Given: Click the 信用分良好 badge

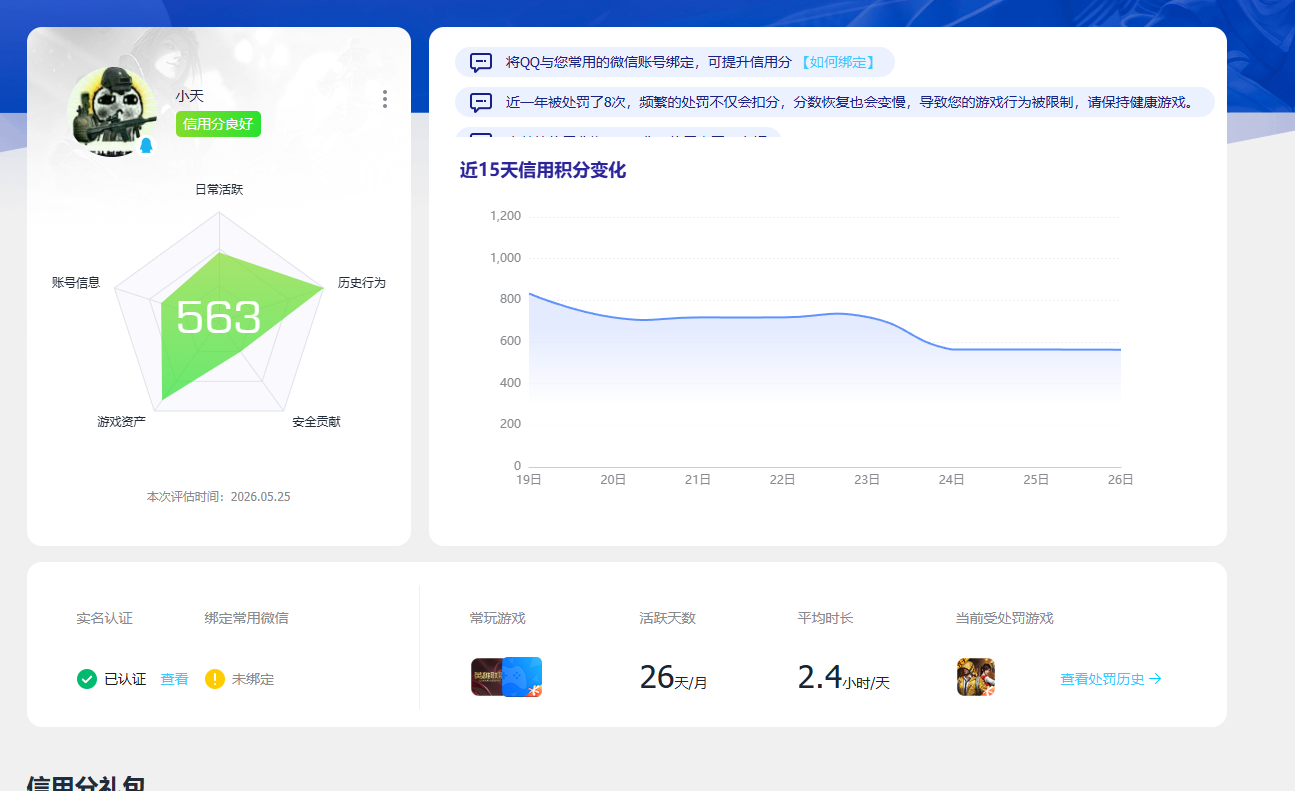Looking at the screenshot, I should point(218,124).
